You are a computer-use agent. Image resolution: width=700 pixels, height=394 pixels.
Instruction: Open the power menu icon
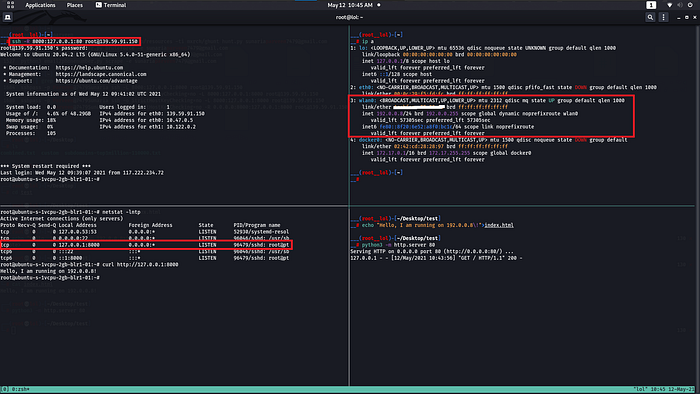(x=690, y=5)
